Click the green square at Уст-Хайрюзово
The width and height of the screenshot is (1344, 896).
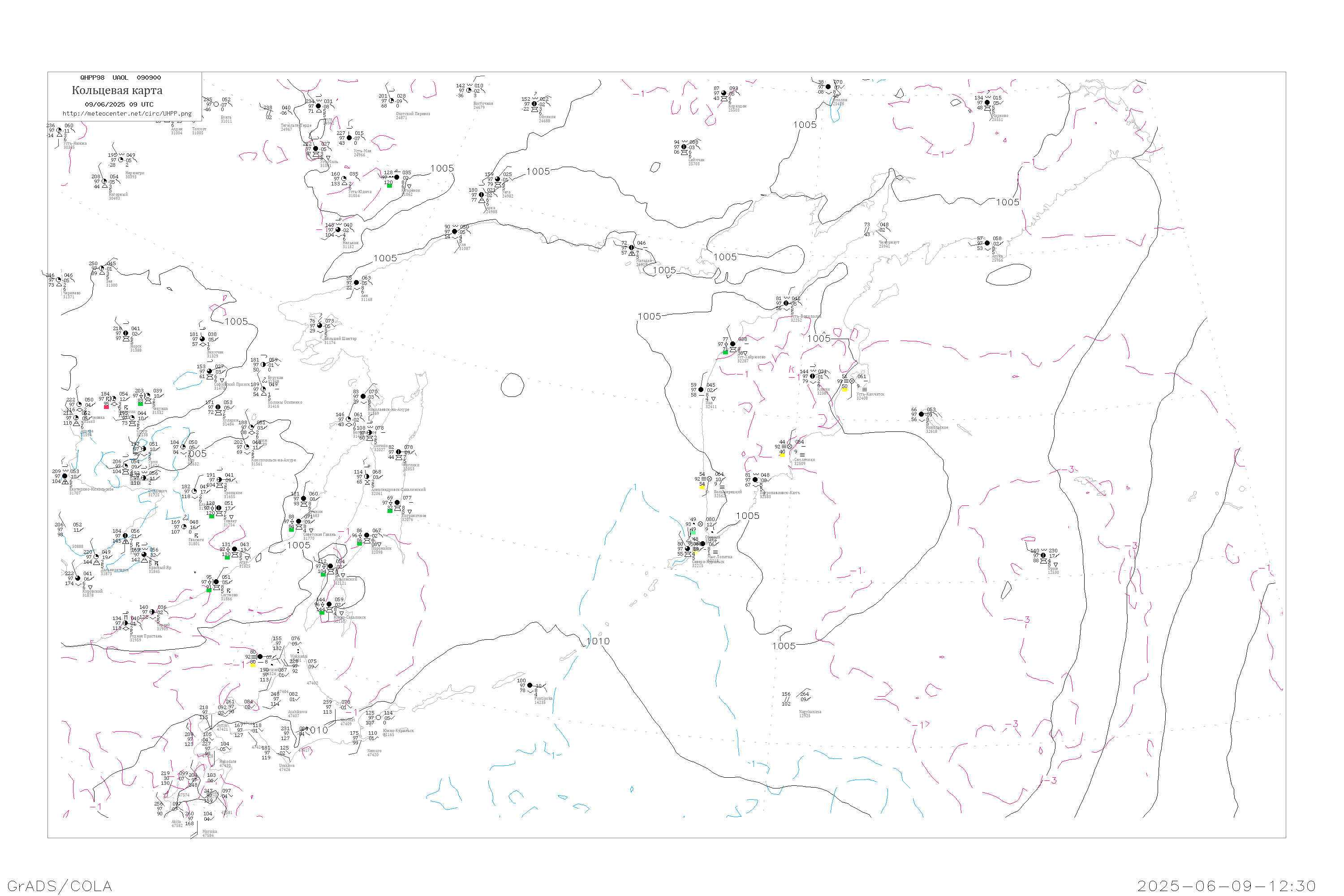point(725,353)
